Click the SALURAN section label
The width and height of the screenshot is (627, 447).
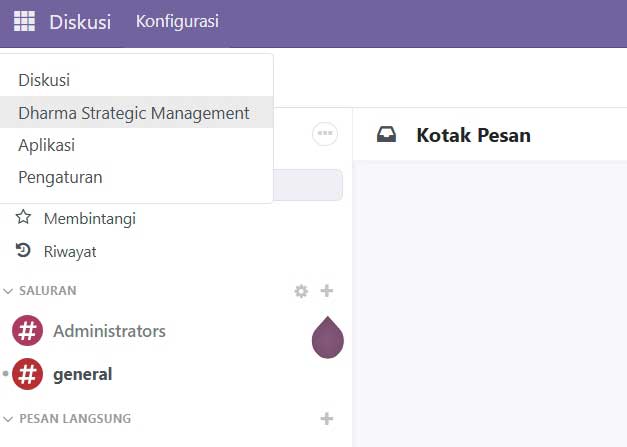[48, 291]
